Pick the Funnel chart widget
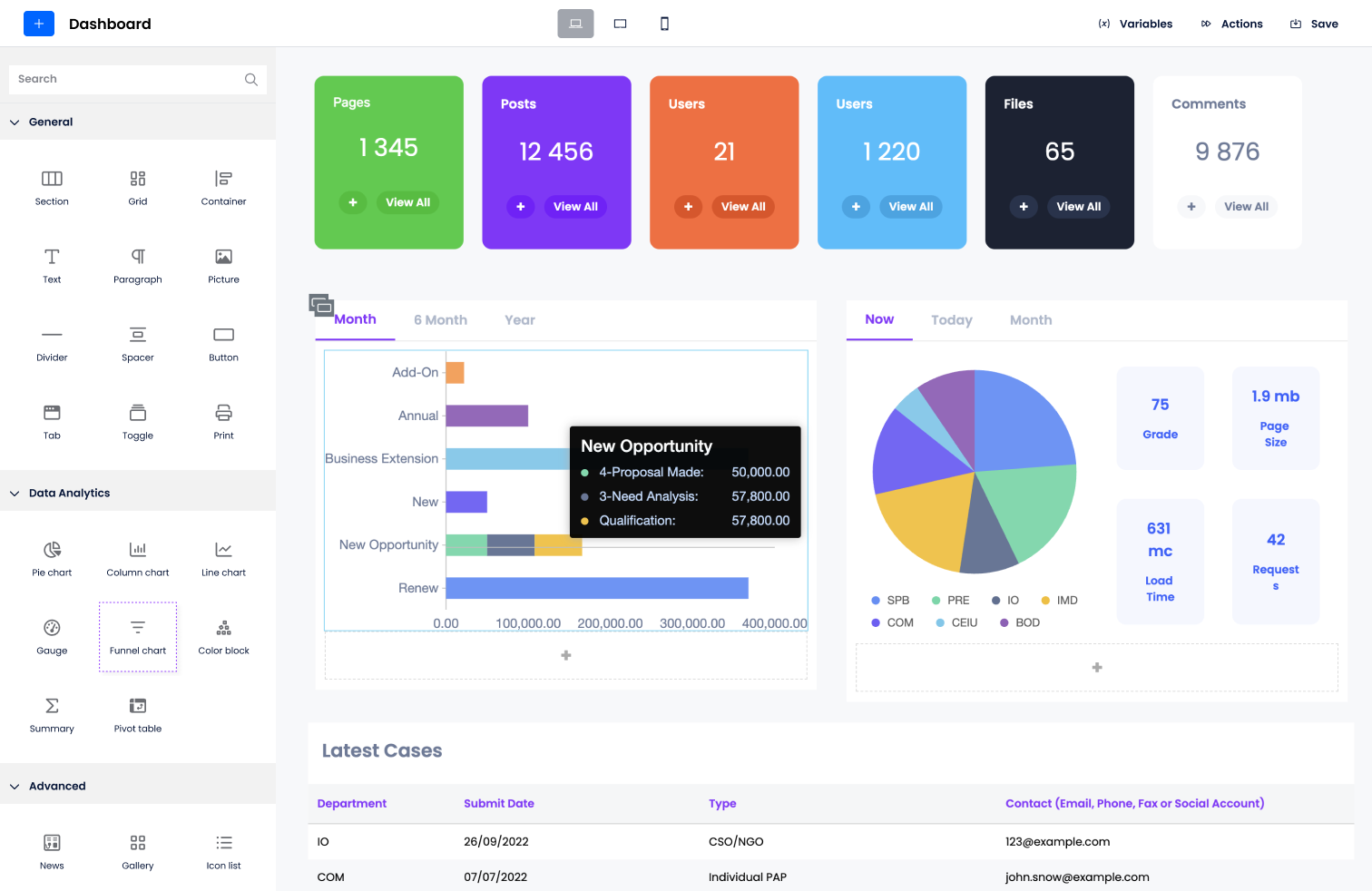This screenshot has height=891, width=1372. tap(138, 636)
